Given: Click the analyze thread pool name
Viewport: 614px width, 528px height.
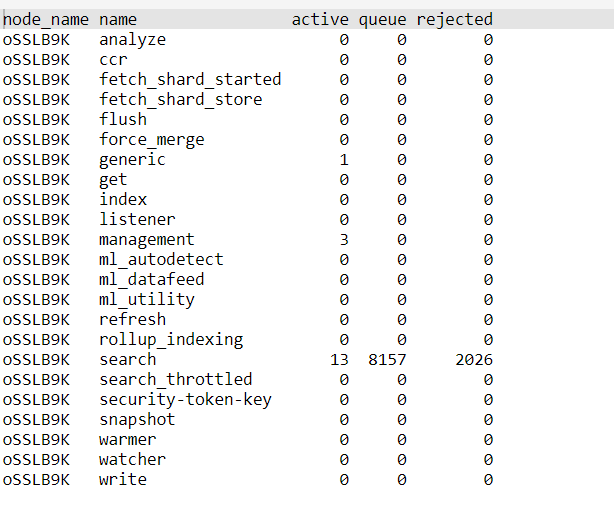Looking at the screenshot, I should 132,40.
